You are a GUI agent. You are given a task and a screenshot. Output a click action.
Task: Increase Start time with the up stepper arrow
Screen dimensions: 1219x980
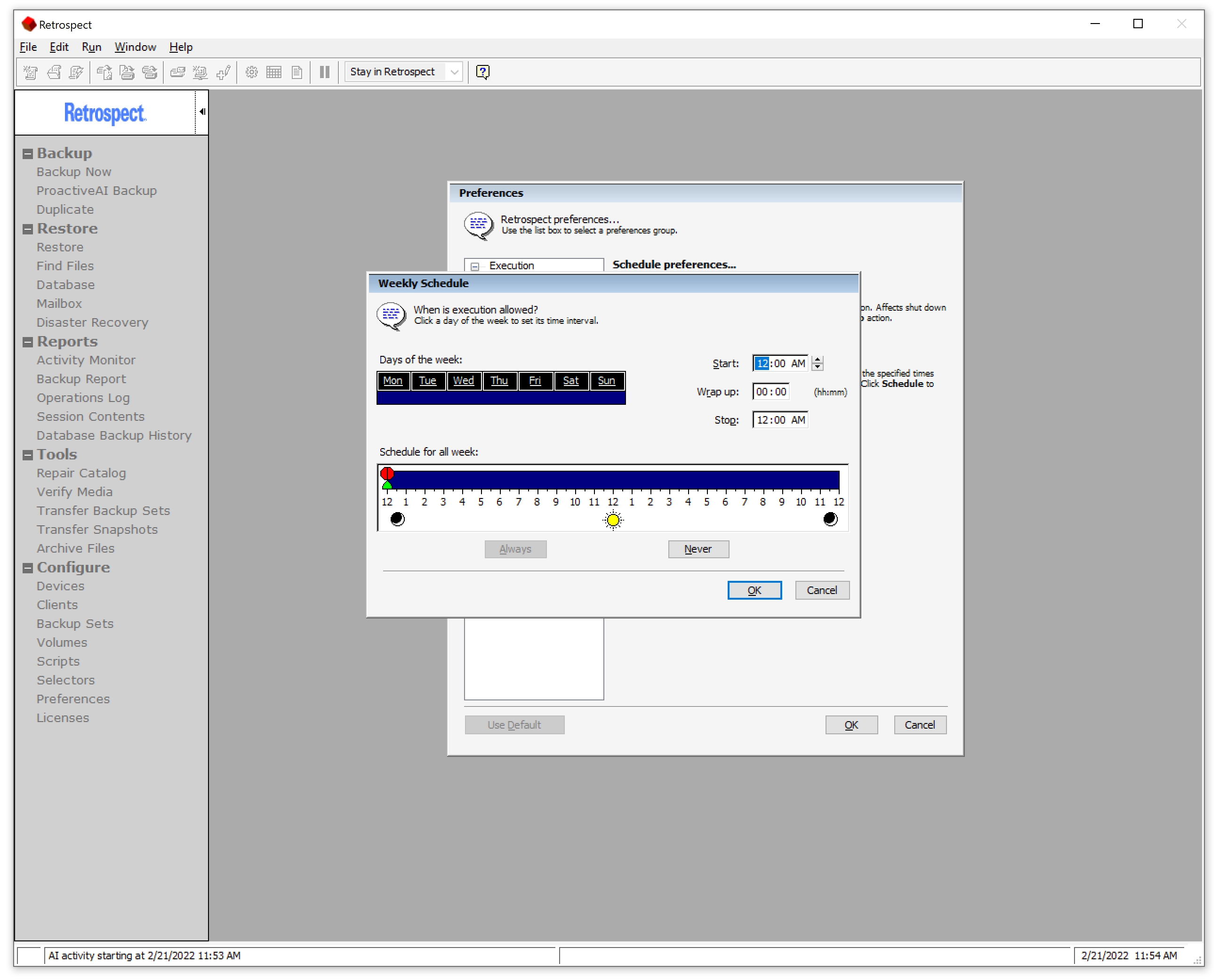click(818, 359)
